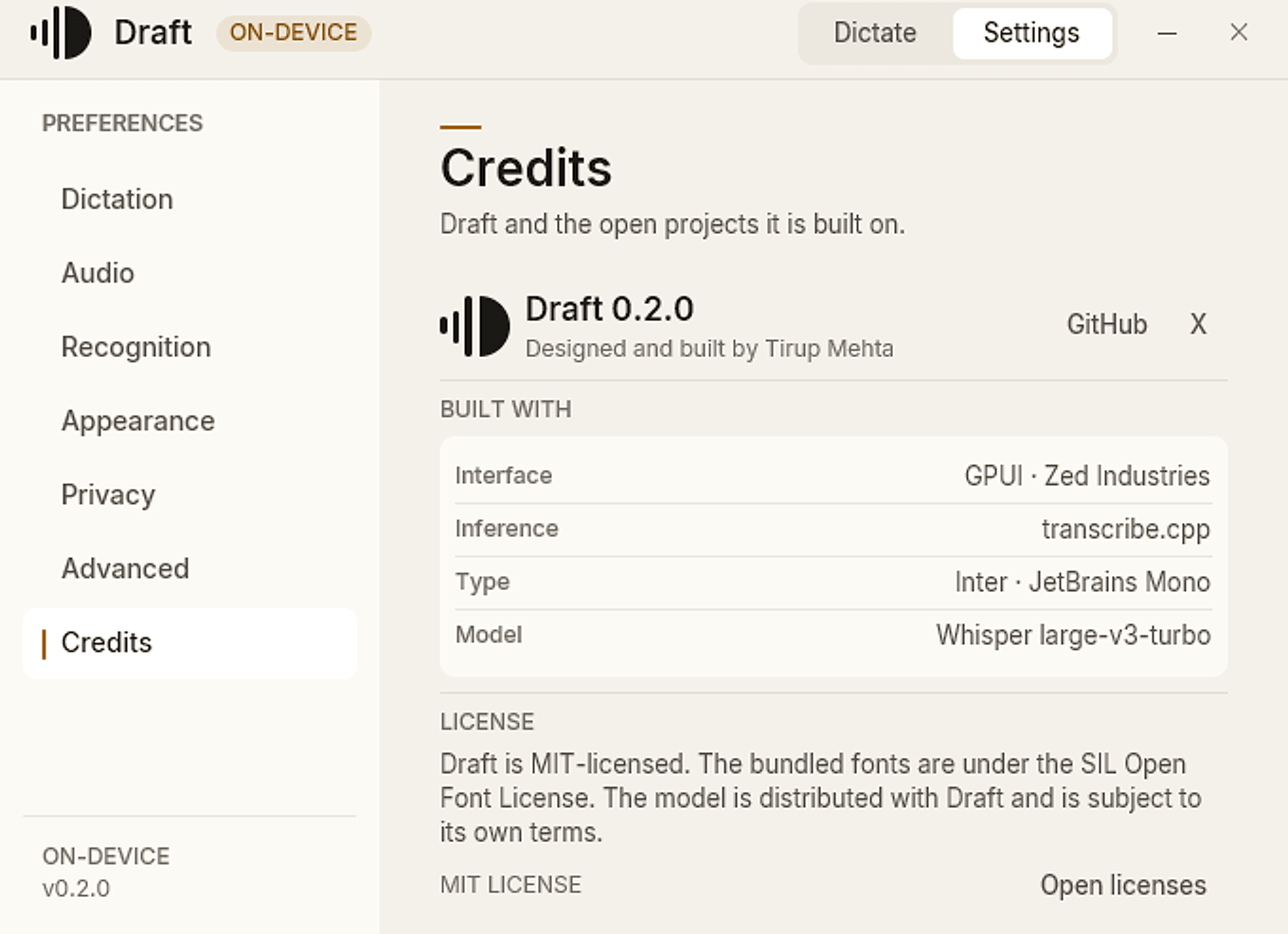Switch to the Dictate tab
Image resolution: width=1288 pixels, height=934 pixels.
click(x=875, y=33)
